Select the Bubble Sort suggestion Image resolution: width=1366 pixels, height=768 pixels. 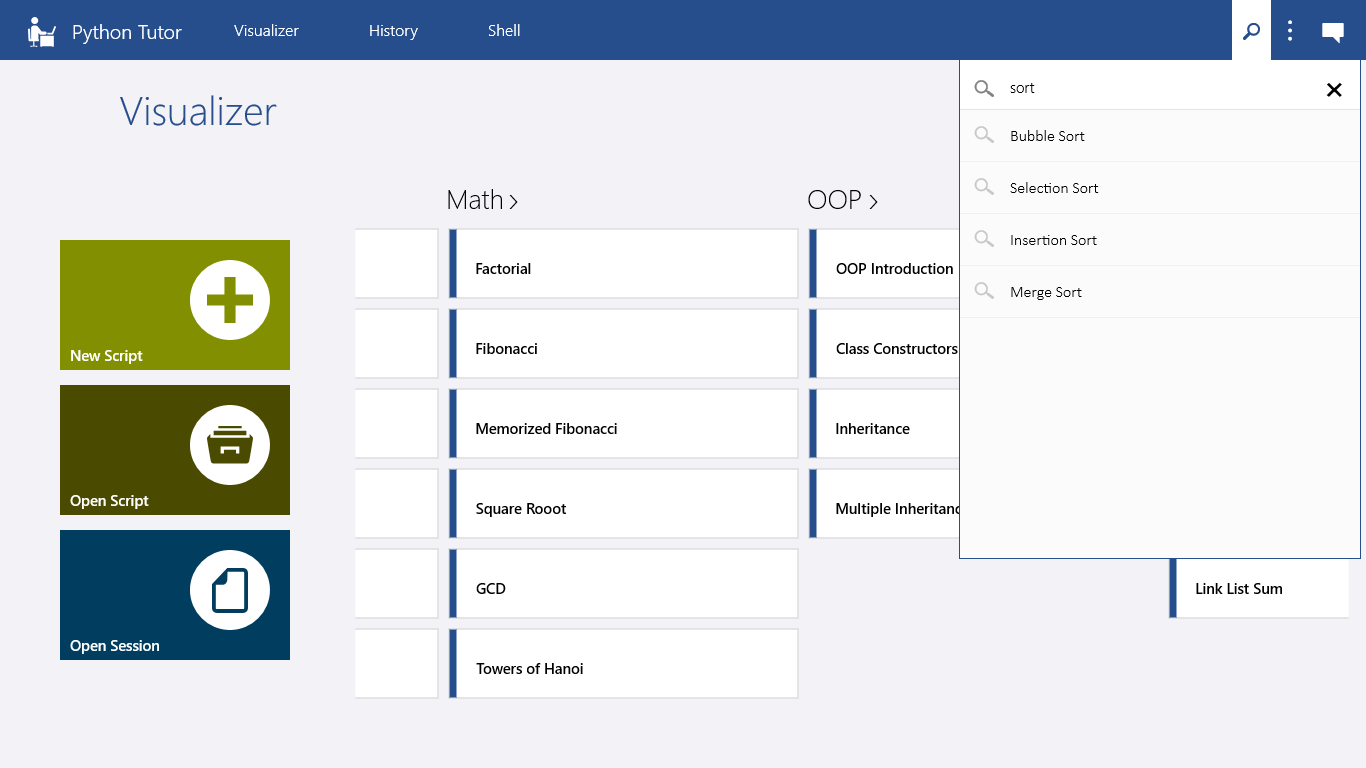point(1160,136)
